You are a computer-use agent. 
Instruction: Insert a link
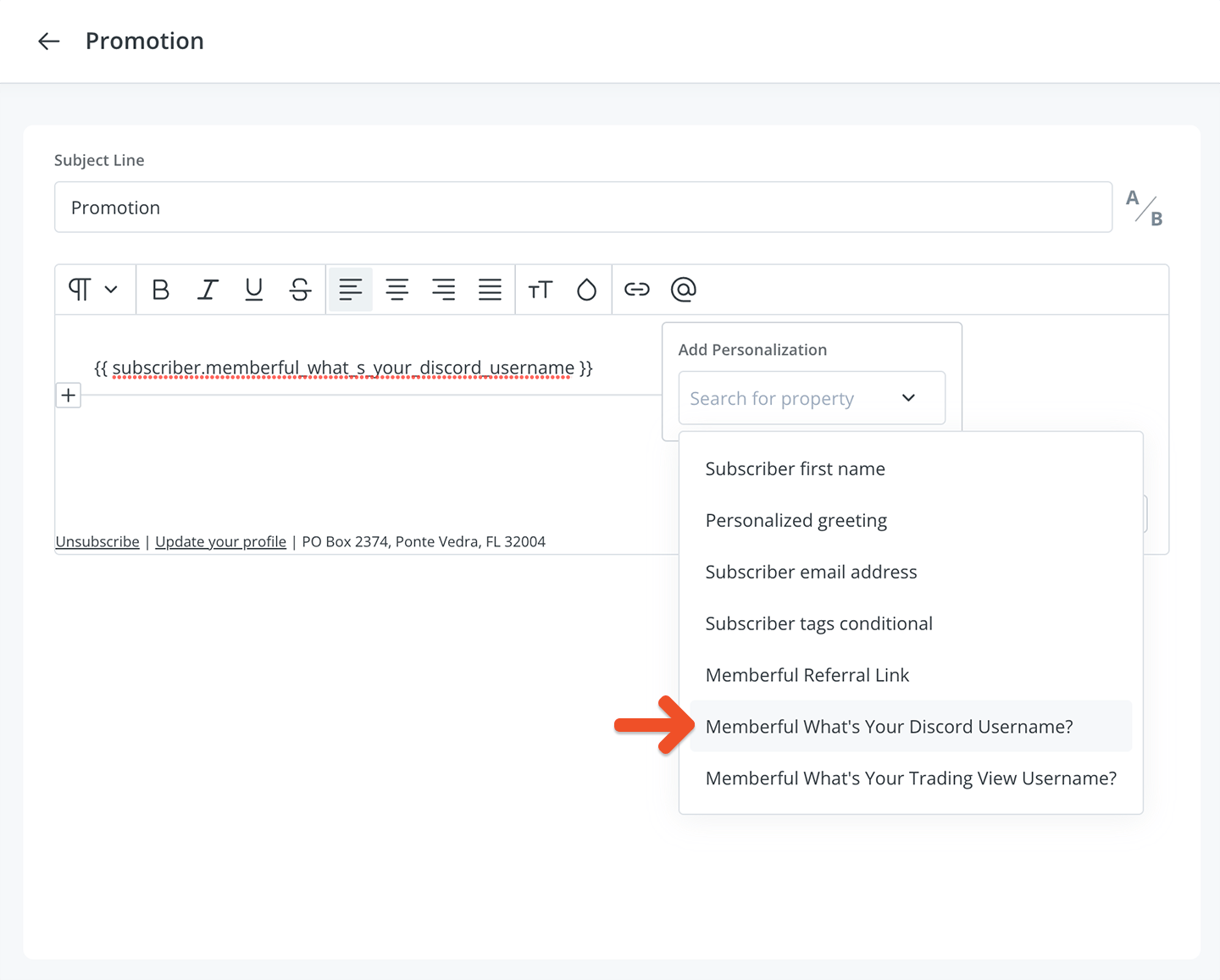pos(637,290)
